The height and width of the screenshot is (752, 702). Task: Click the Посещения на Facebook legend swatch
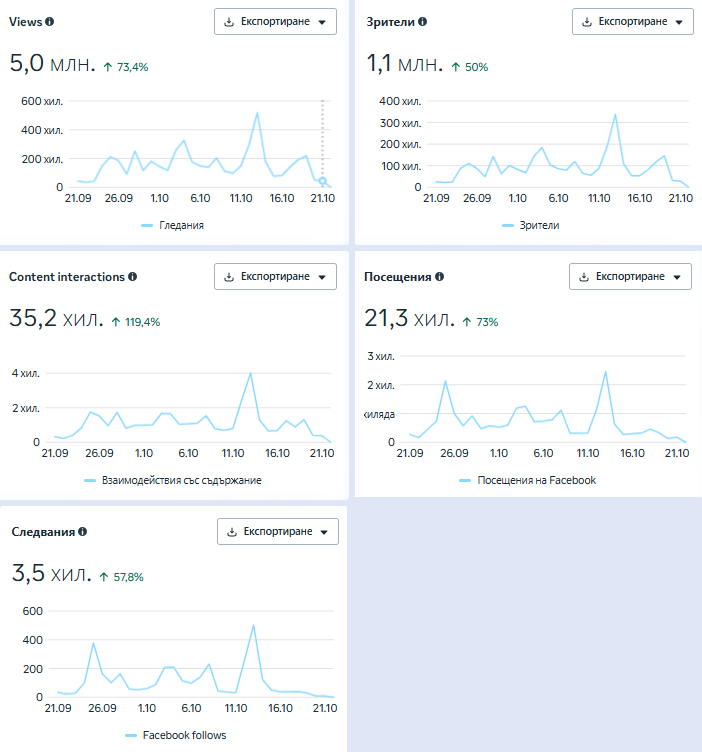pos(465,481)
